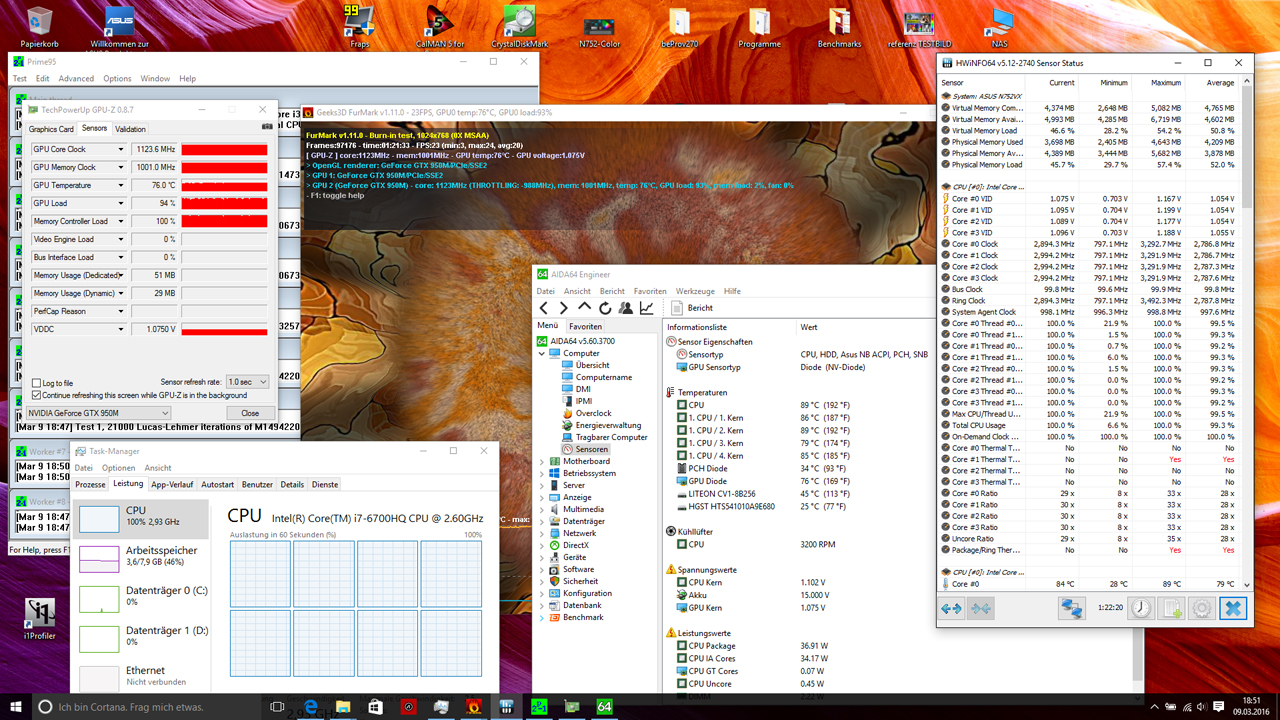Open NAS desktop shortcut
The width and height of the screenshot is (1280, 720).
(1000, 27)
